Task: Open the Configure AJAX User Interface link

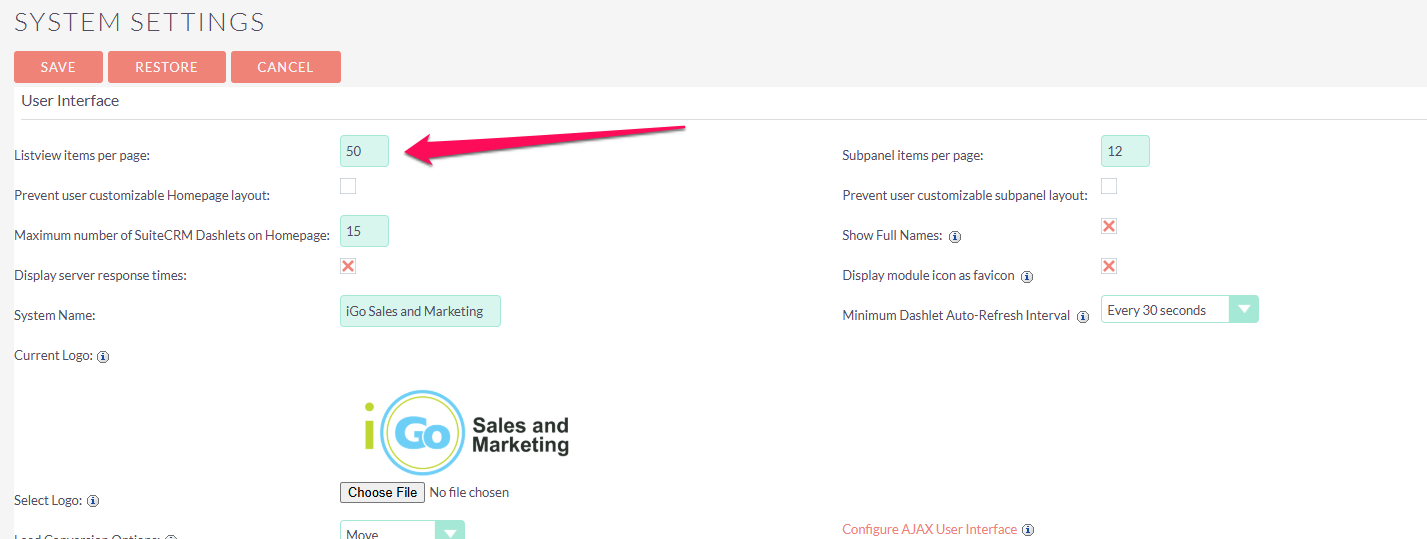Action: (929, 530)
